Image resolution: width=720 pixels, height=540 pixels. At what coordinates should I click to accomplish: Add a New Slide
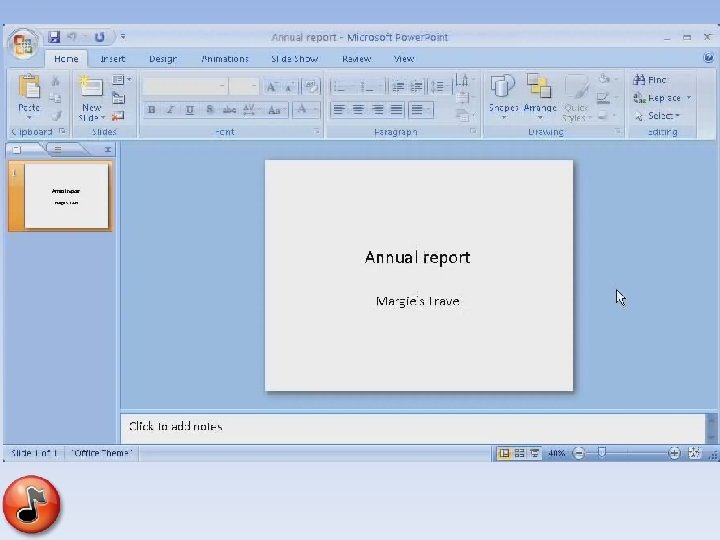91,99
